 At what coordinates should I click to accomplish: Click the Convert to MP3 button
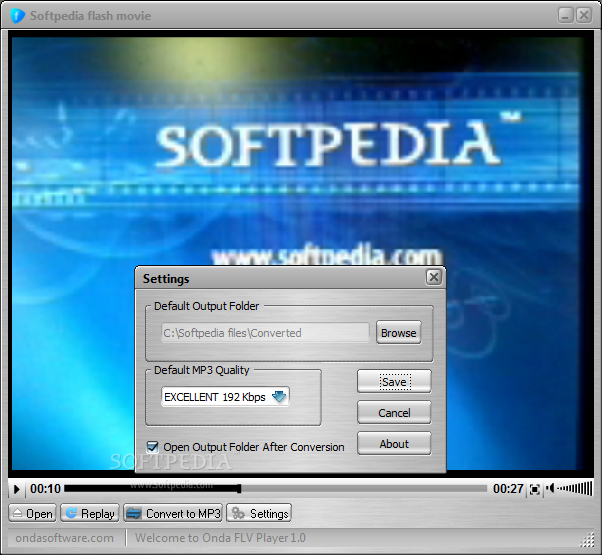click(173, 513)
